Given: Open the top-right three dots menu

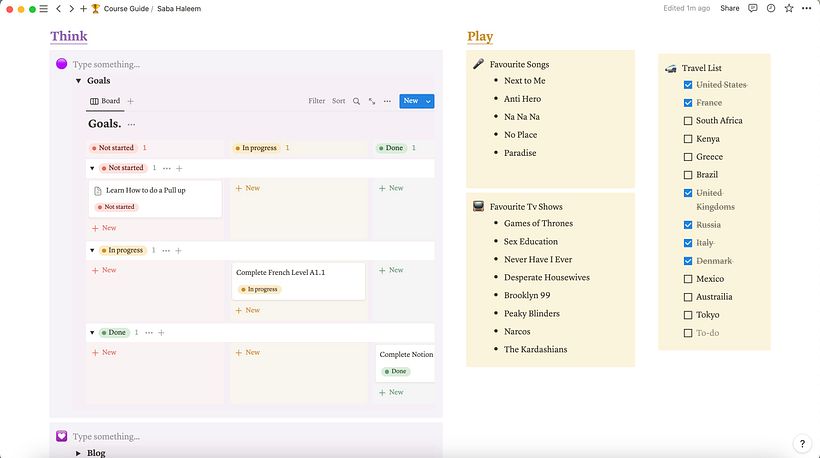Looking at the screenshot, I should coord(806,8).
